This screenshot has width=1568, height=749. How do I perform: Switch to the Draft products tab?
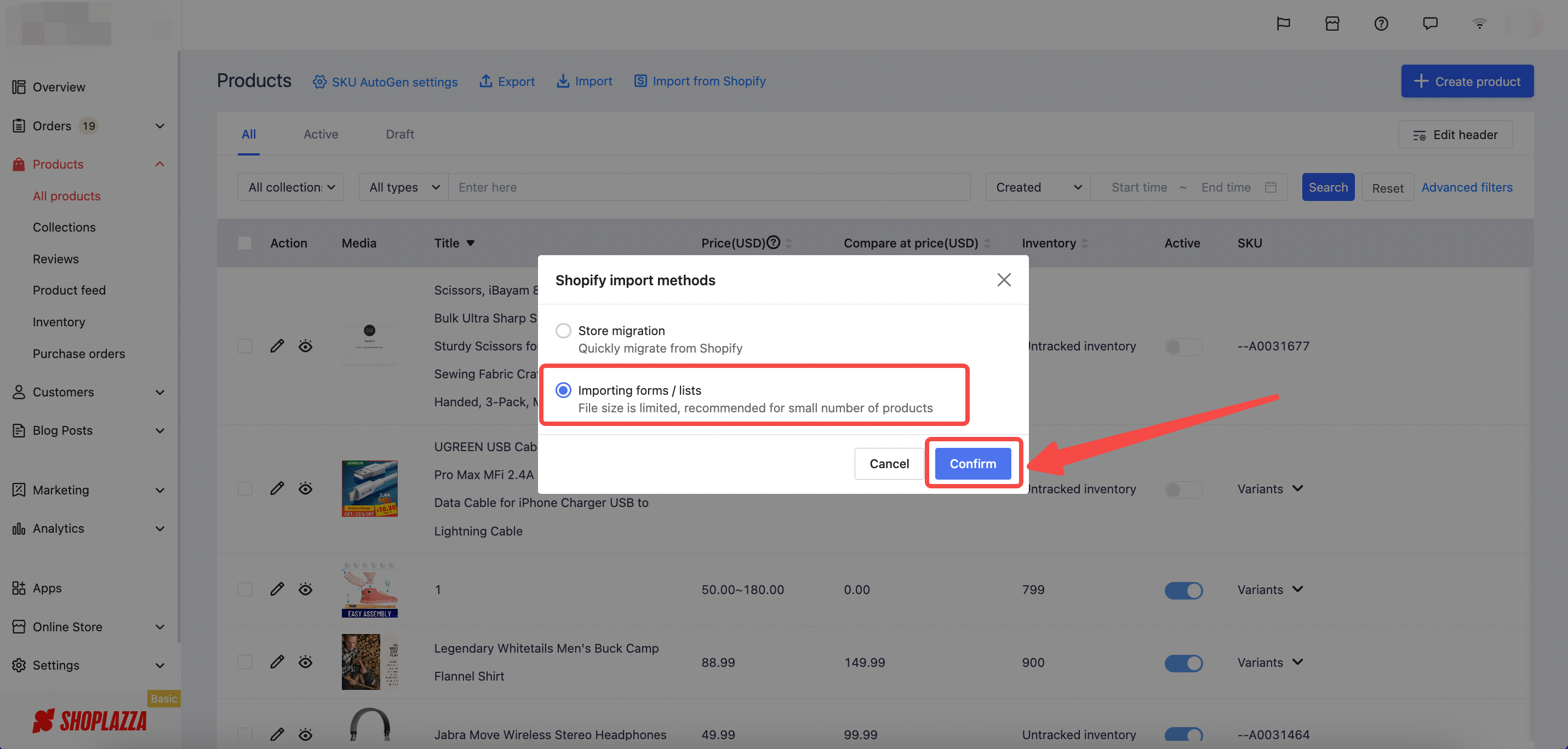point(400,135)
